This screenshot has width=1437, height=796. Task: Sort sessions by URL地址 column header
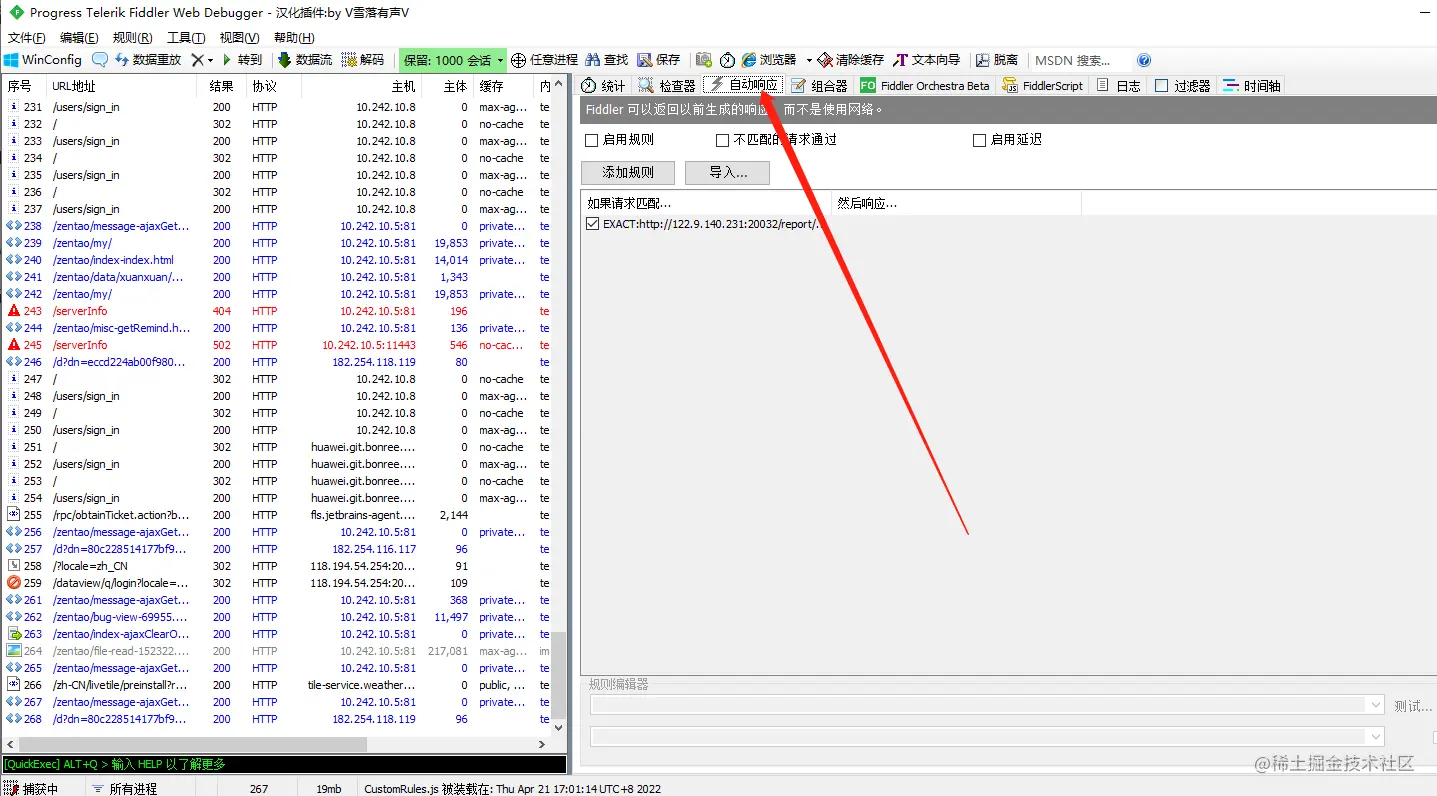[x=122, y=86]
